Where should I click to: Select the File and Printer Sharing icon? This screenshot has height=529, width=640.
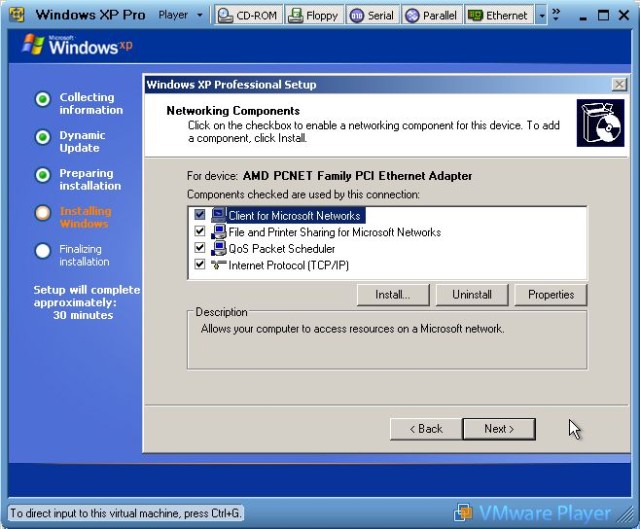pyautogui.click(x=218, y=231)
